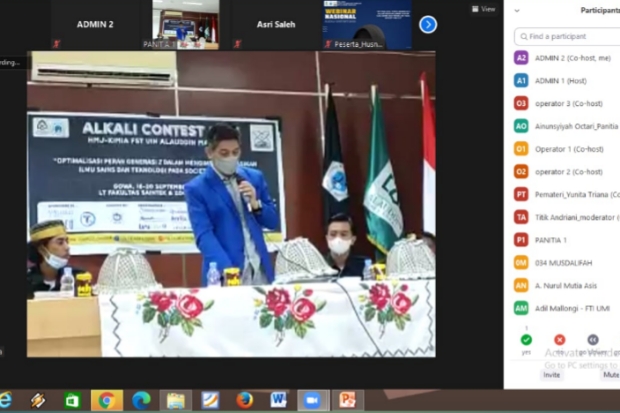Open Google Chrome from taskbar

(x=106, y=400)
